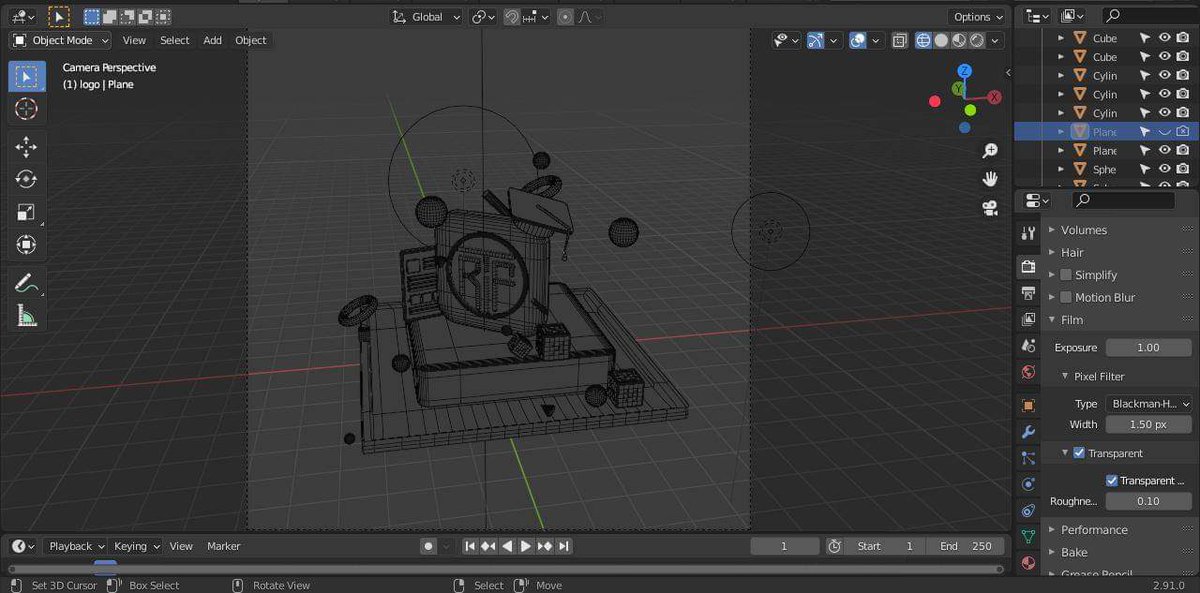The image size is (1200, 593).
Task: Toggle snapping magnet button
Action: tap(512, 16)
